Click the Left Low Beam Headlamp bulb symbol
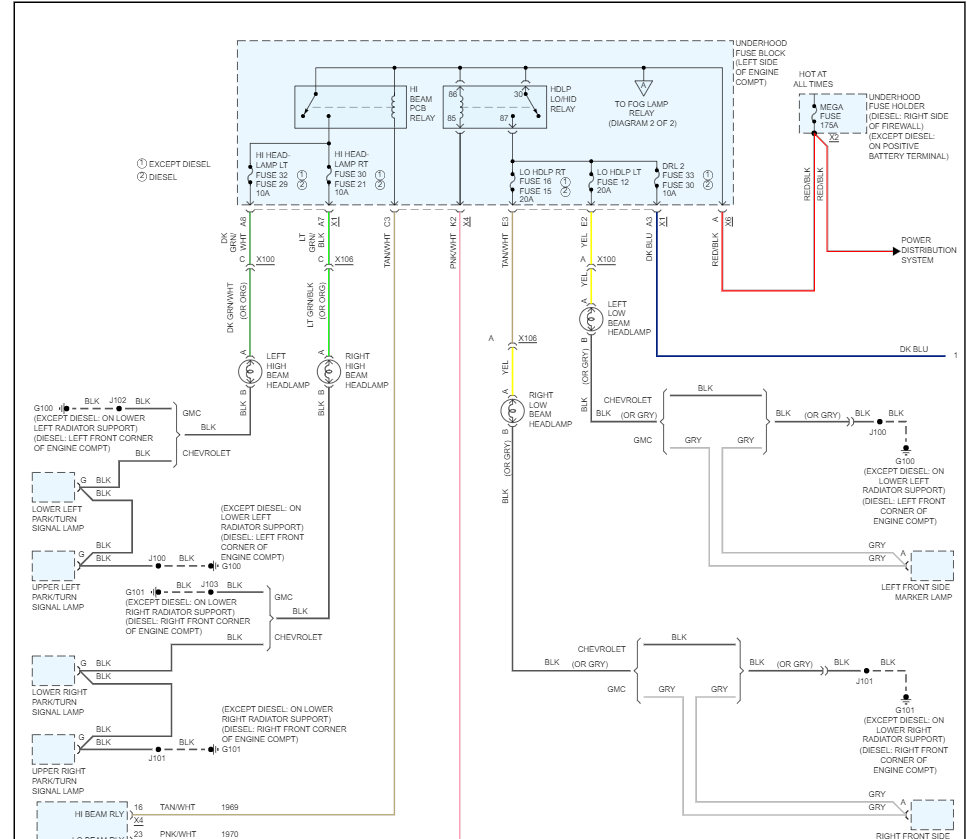Screen dimensions: 967x839 point(591,320)
